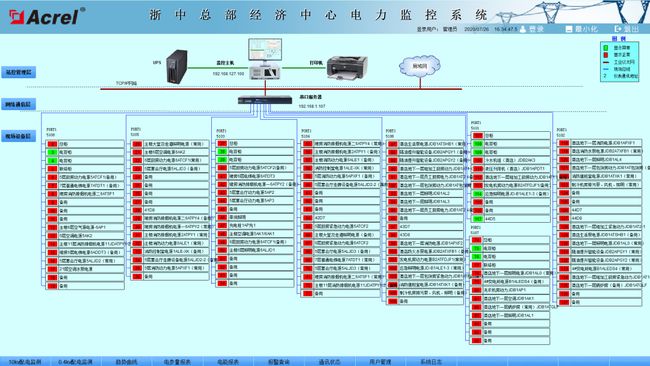Click the 192.168.127.100 host IP address
Viewport: 650px width, 366px height.
228,74
